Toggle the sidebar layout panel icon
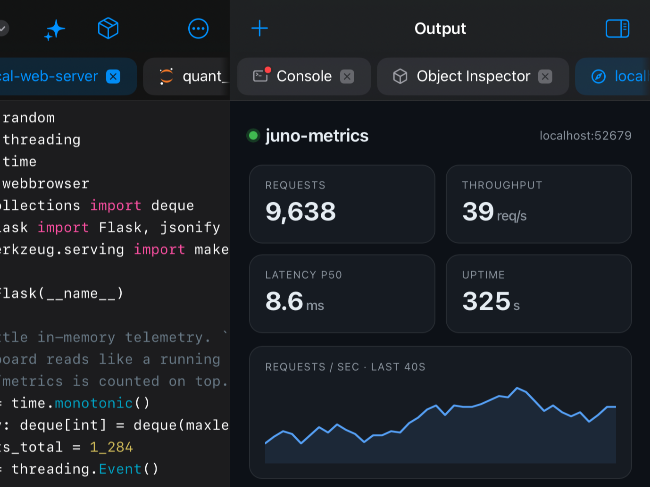This screenshot has height=487, width=650. coord(617,29)
